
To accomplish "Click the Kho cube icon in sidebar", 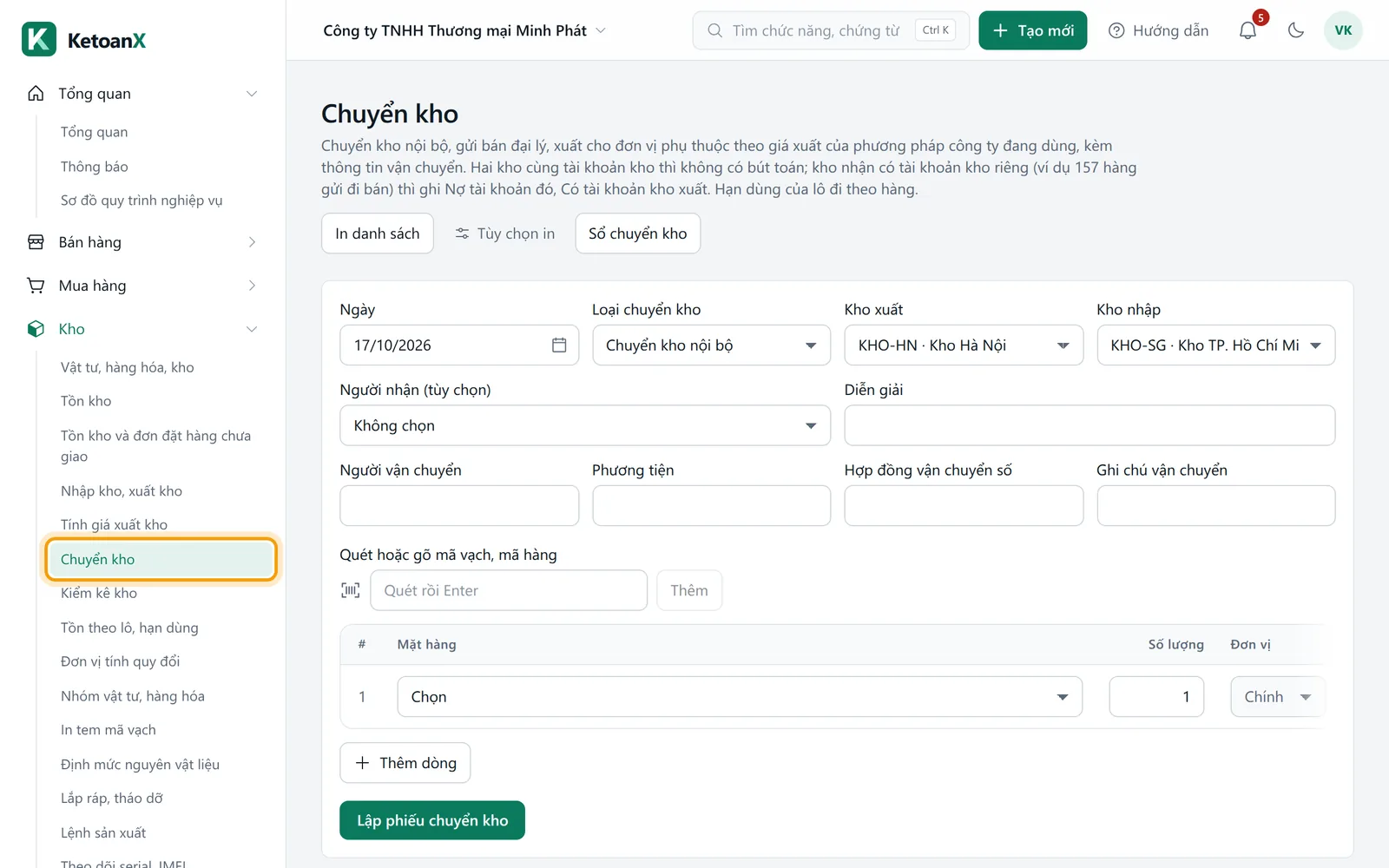I will click(x=36, y=329).
